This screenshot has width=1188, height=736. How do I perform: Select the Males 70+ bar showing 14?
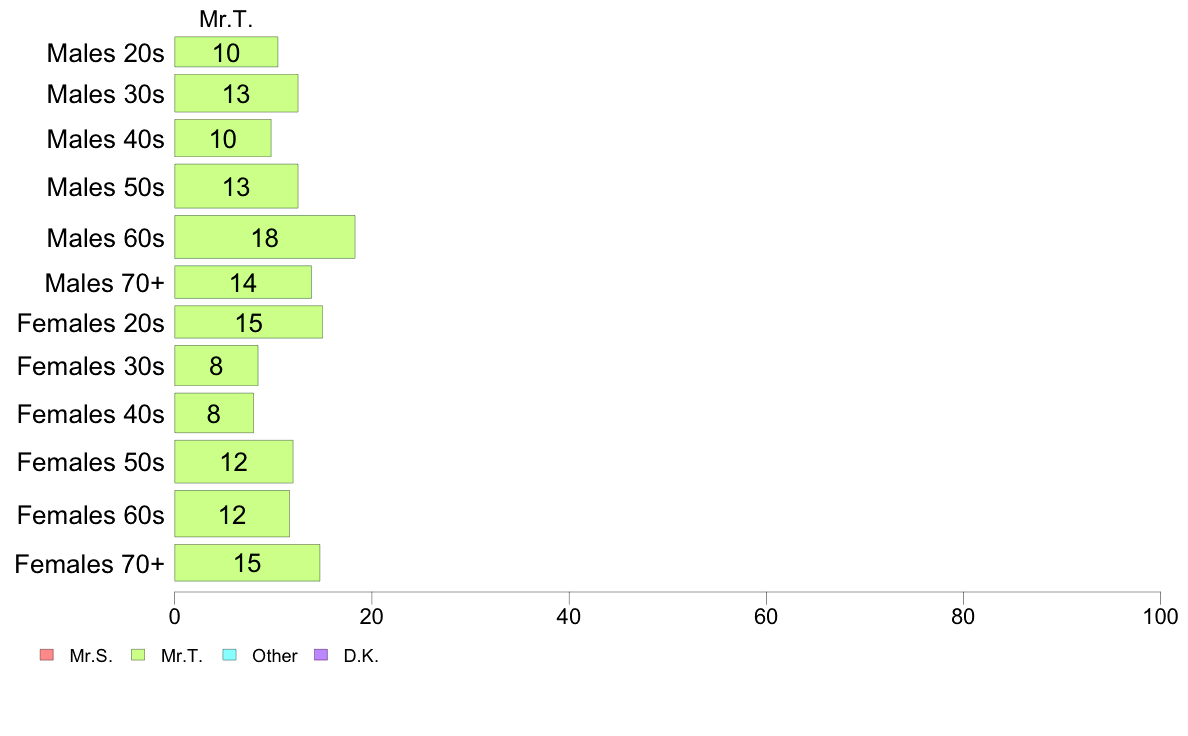pyautogui.click(x=243, y=282)
